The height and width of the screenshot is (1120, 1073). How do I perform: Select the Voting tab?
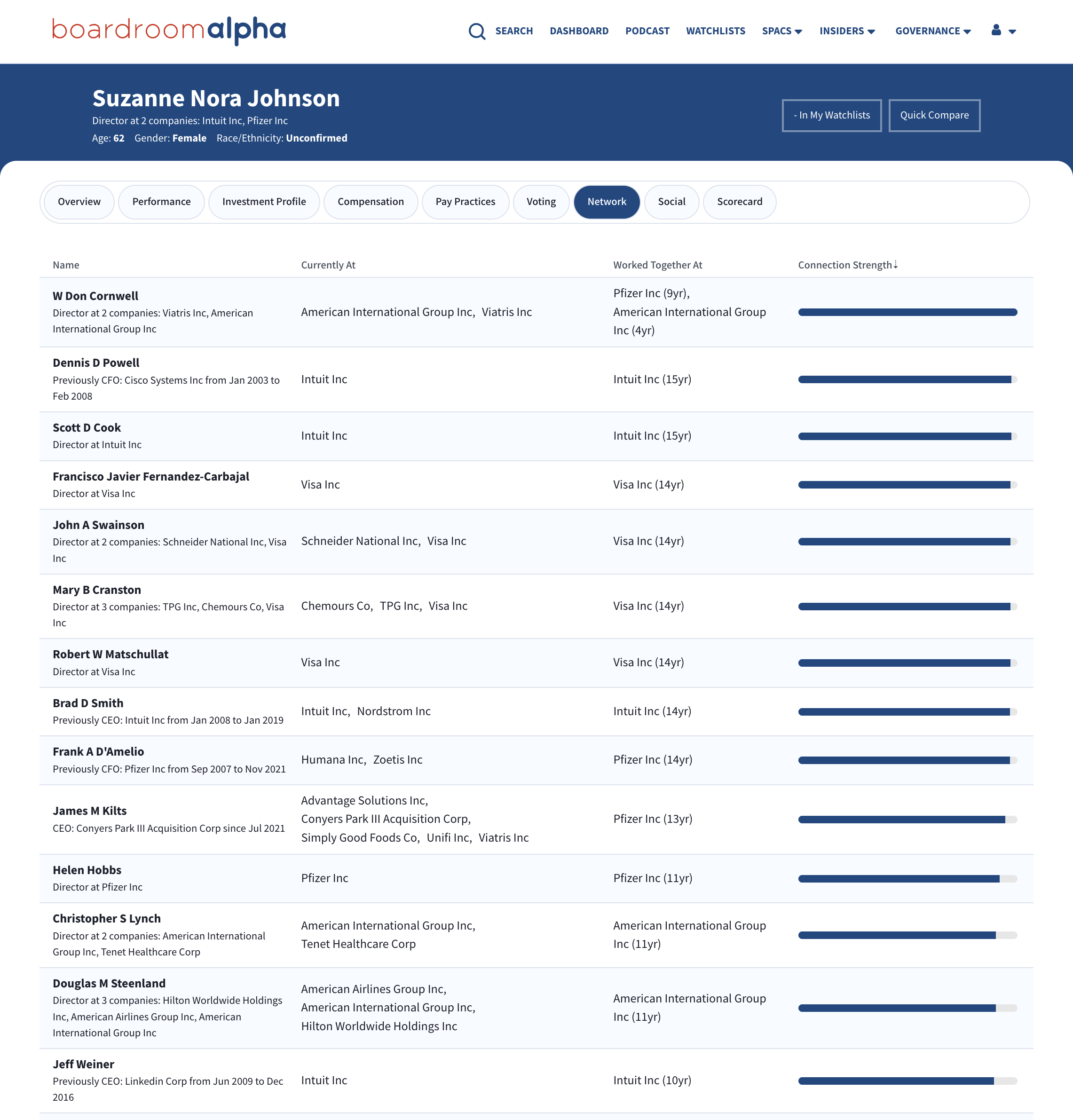(x=541, y=202)
